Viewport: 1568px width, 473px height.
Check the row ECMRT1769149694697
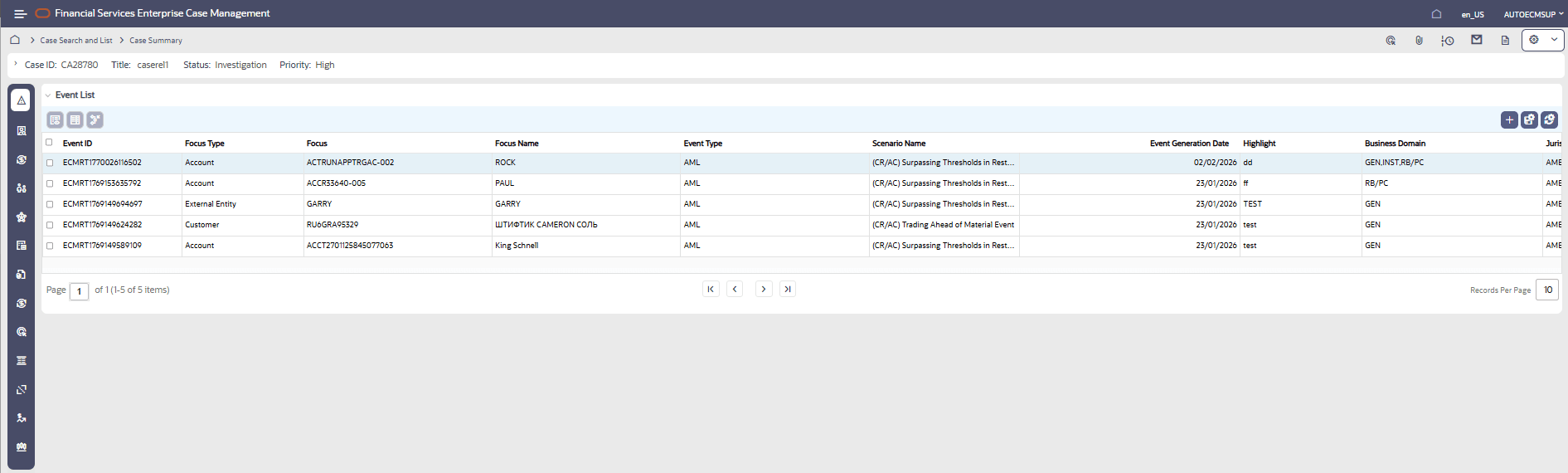[x=50, y=205]
